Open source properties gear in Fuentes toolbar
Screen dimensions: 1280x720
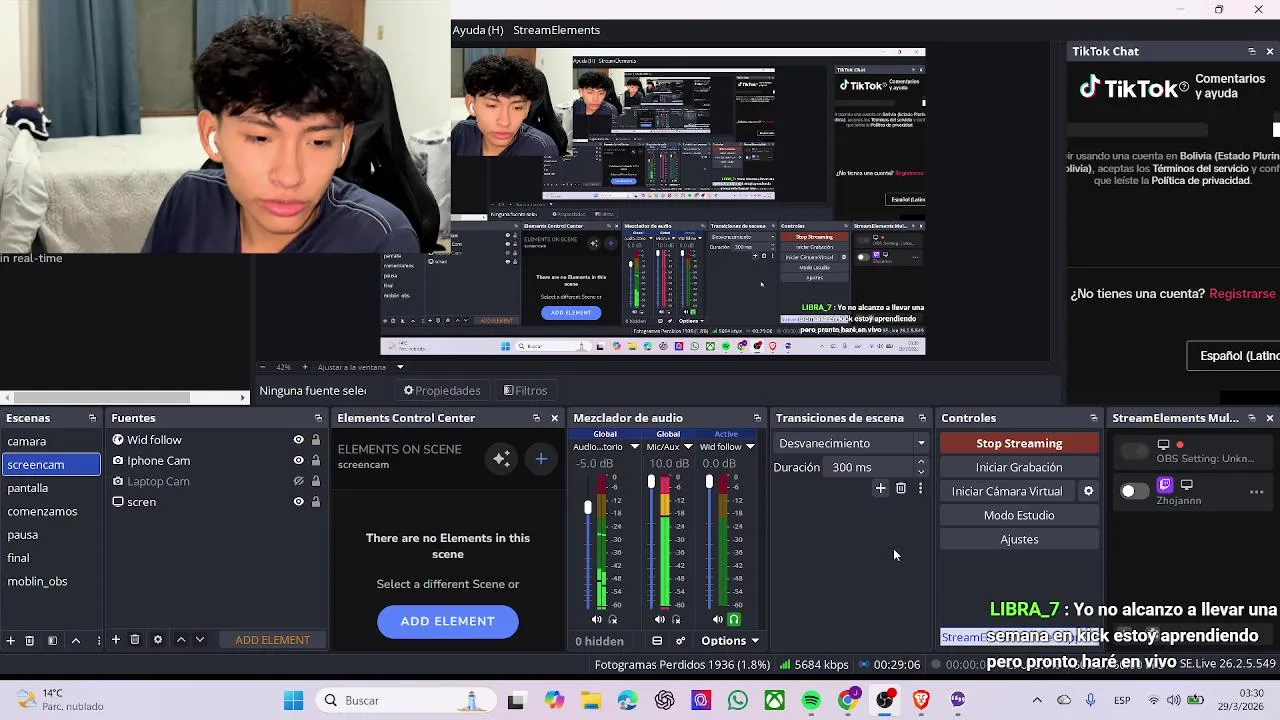158,640
